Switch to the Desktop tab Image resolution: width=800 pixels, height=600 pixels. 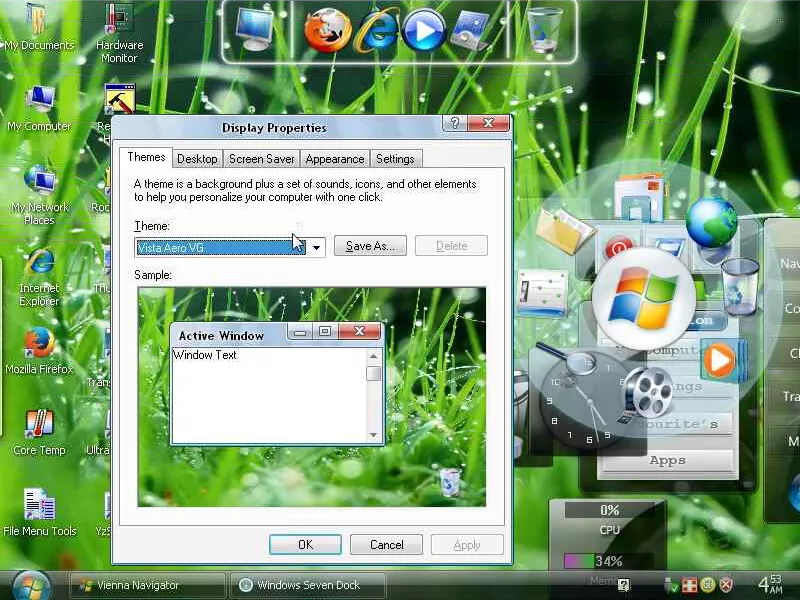[x=197, y=159]
